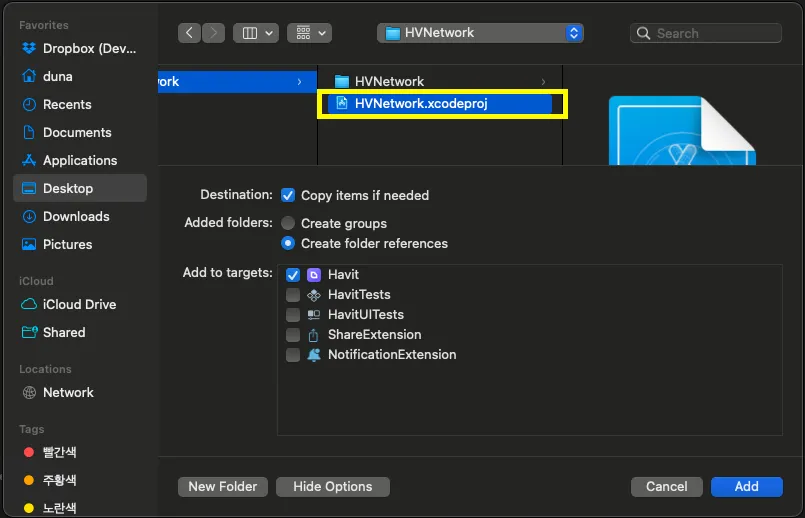Select the orange tag 주황색

pos(80,481)
